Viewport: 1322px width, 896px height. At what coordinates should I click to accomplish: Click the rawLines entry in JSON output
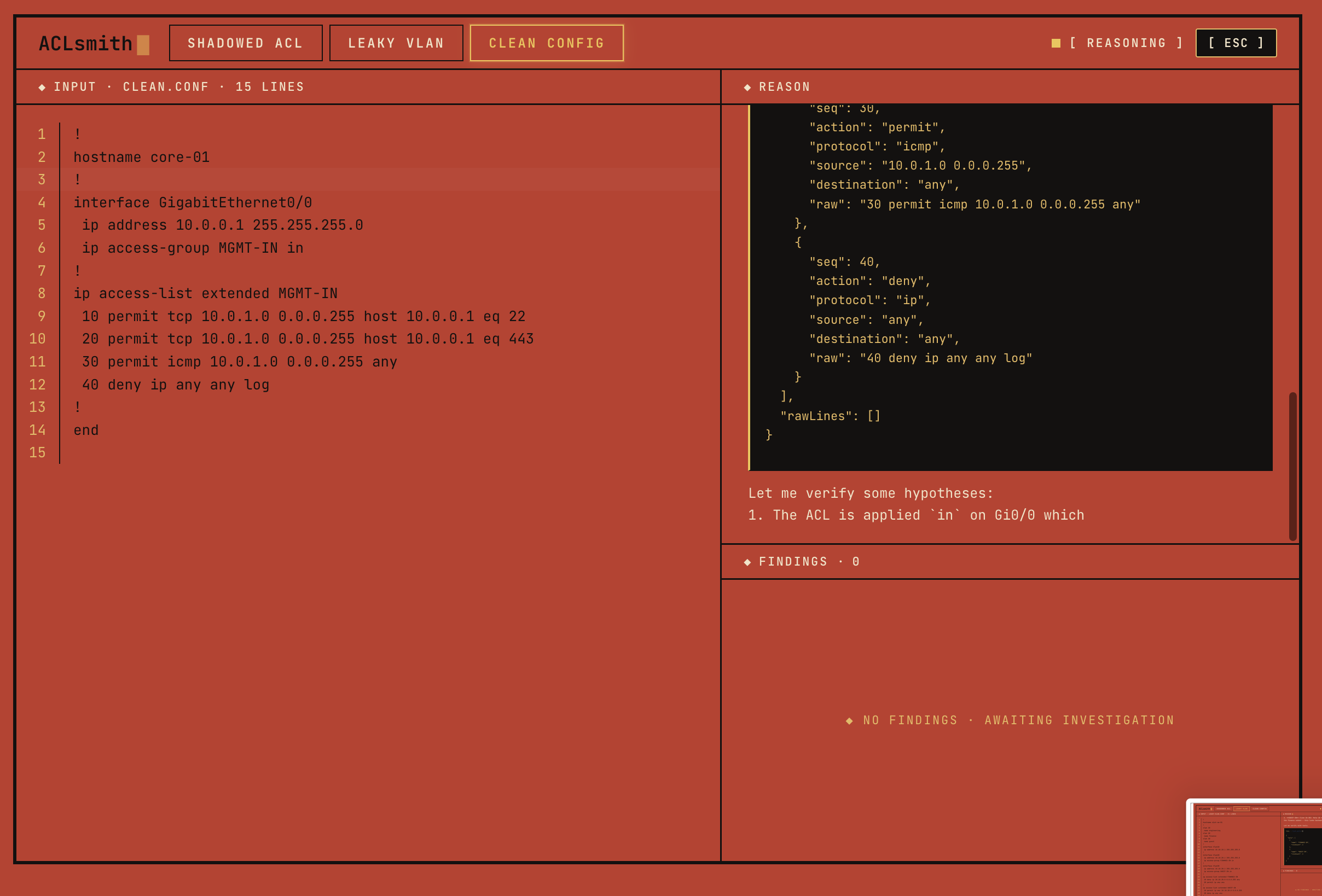830,416
